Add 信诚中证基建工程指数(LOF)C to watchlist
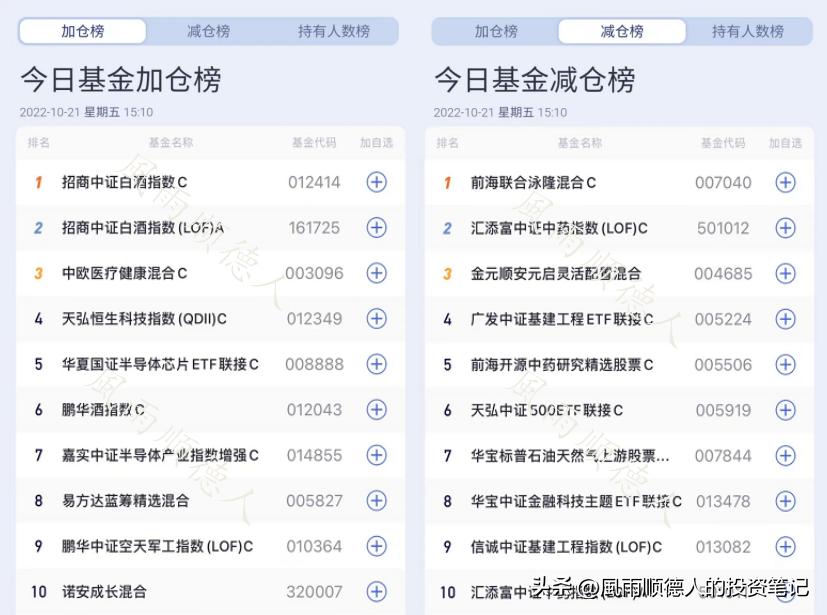Viewport: 827px width, 615px height. click(785, 546)
